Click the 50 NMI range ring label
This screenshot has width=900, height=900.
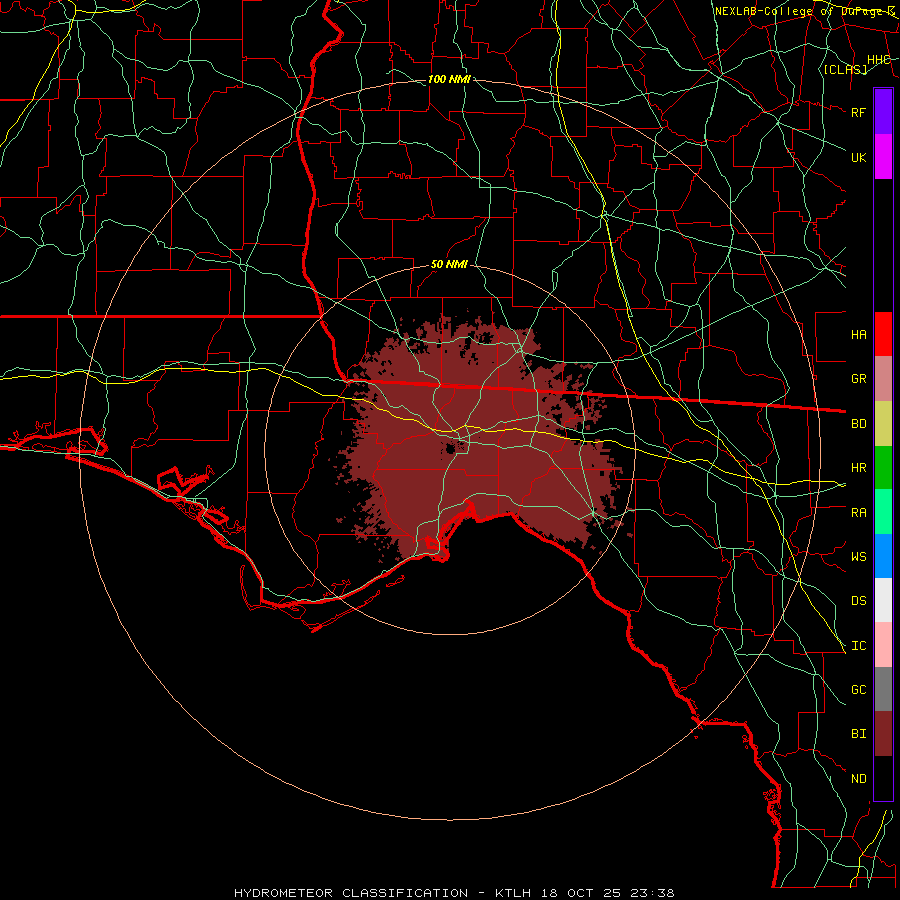click(449, 264)
